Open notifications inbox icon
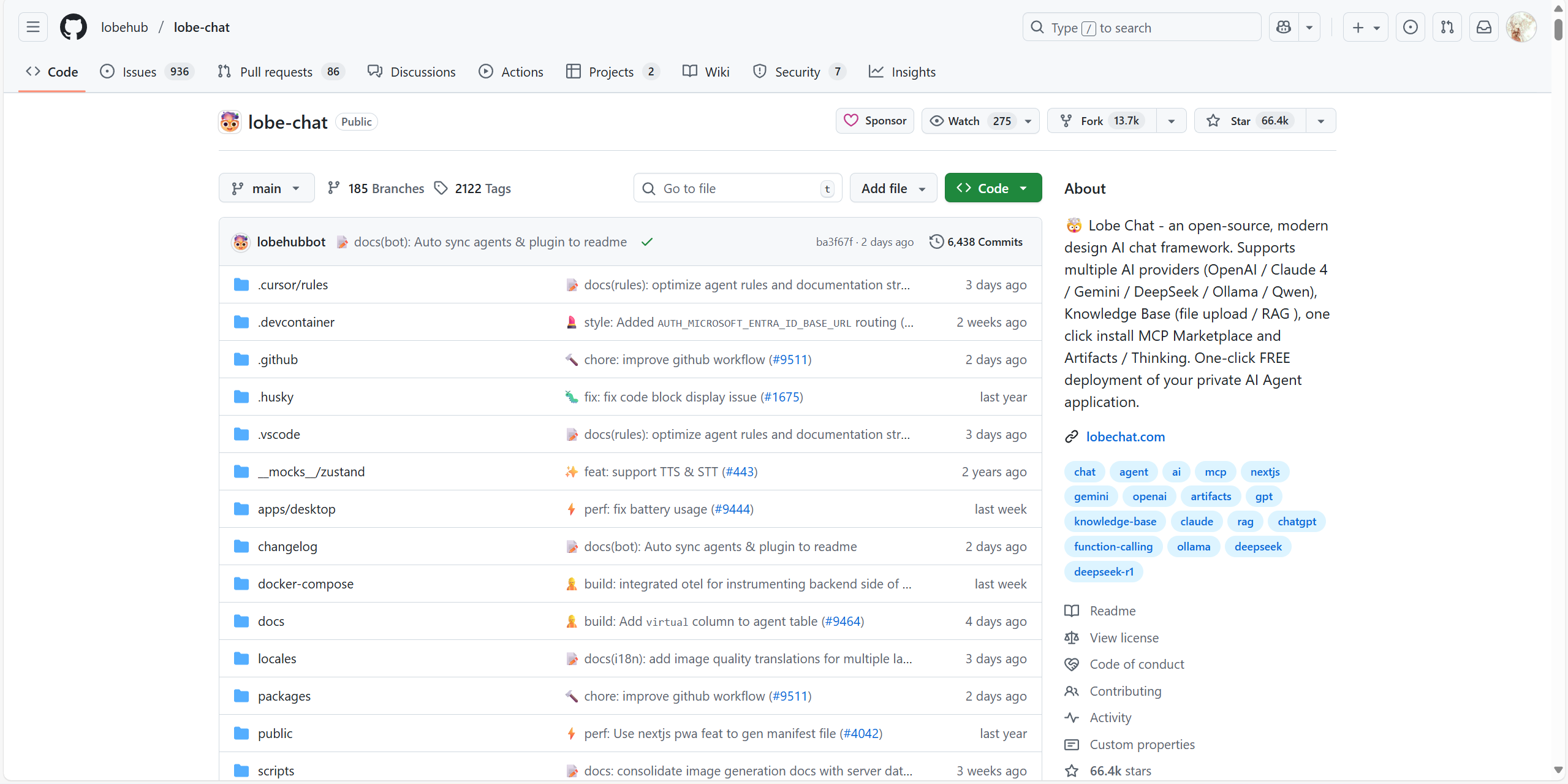The height and width of the screenshot is (784, 1568). tap(1483, 27)
